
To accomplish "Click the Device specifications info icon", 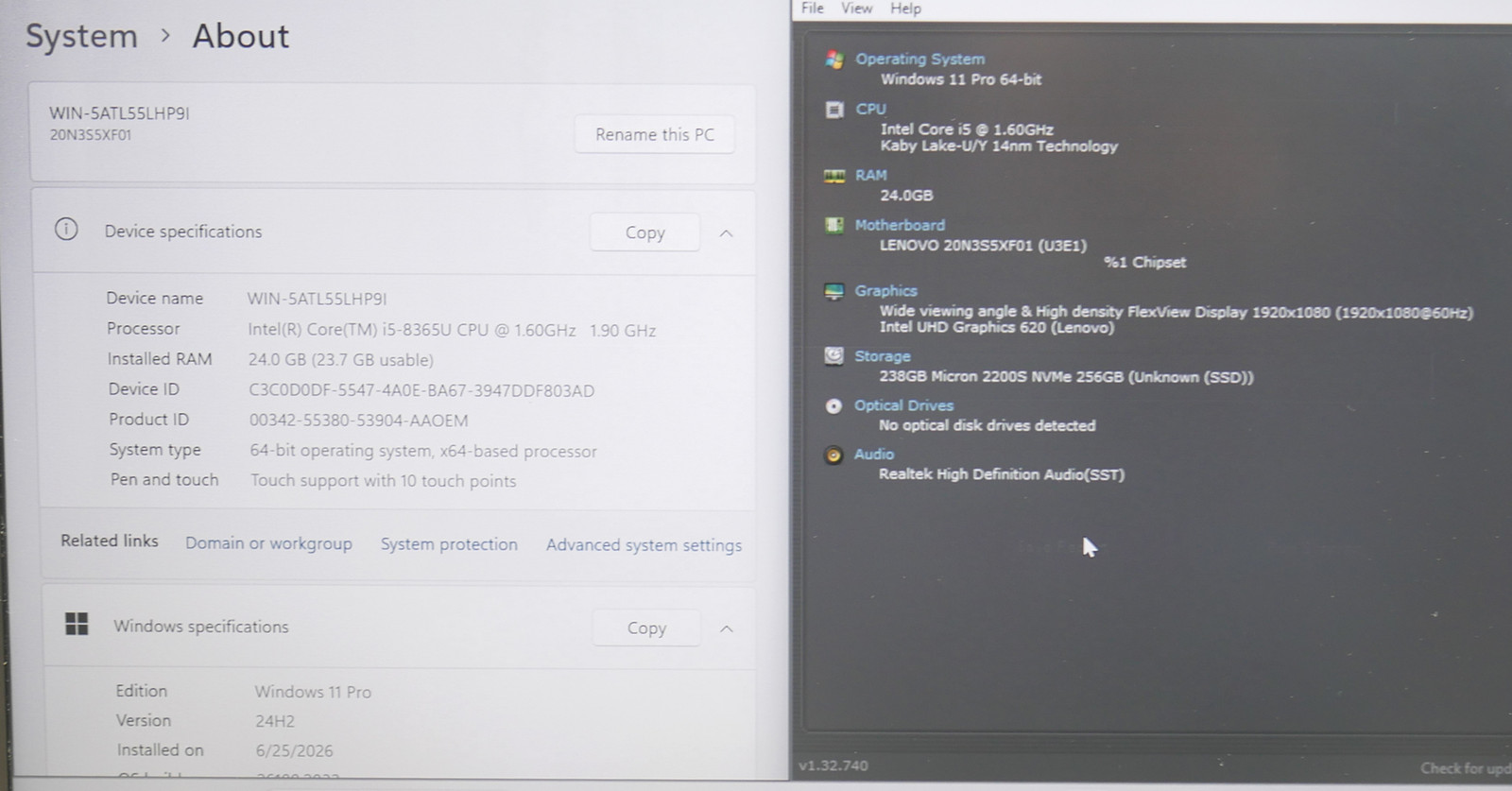I will [x=66, y=230].
